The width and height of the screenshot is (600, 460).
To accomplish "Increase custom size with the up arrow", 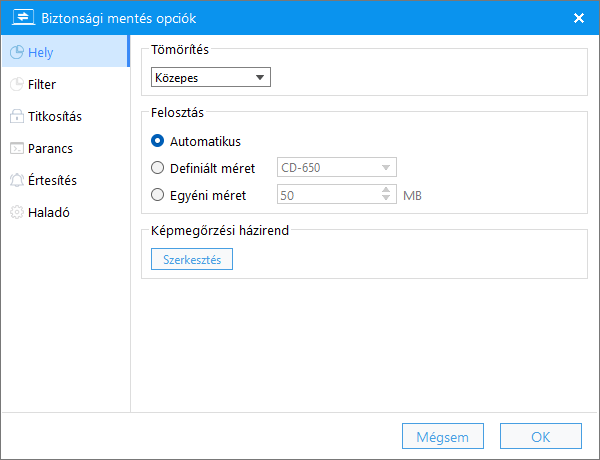I will tap(386, 190).
